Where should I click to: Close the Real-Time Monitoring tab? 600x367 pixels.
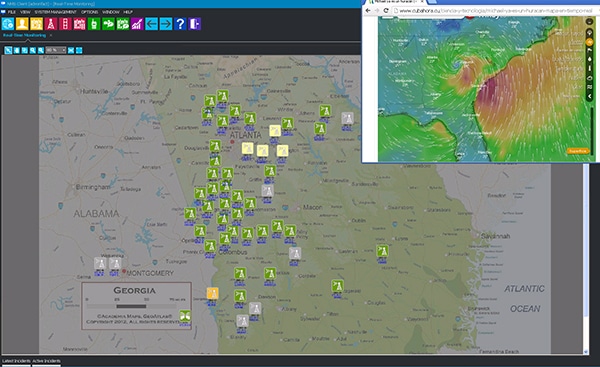point(51,35)
